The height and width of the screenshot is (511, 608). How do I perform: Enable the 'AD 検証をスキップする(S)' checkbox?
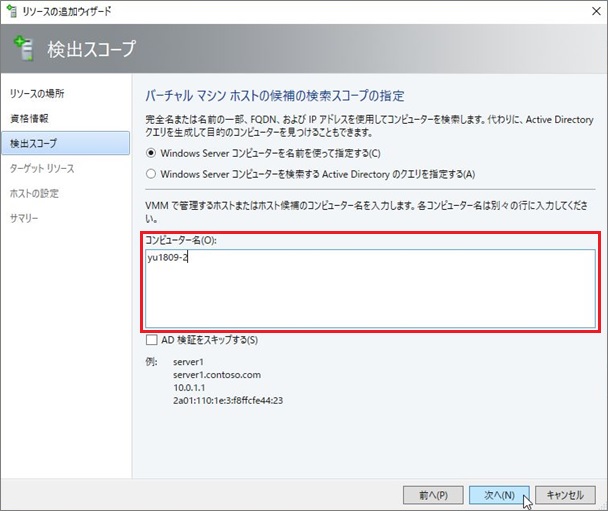tap(151, 340)
